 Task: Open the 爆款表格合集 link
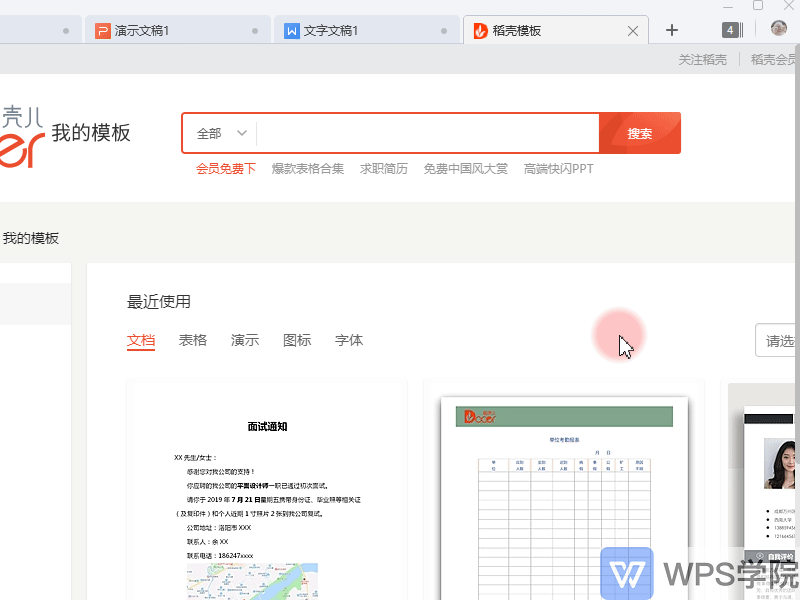click(308, 169)
